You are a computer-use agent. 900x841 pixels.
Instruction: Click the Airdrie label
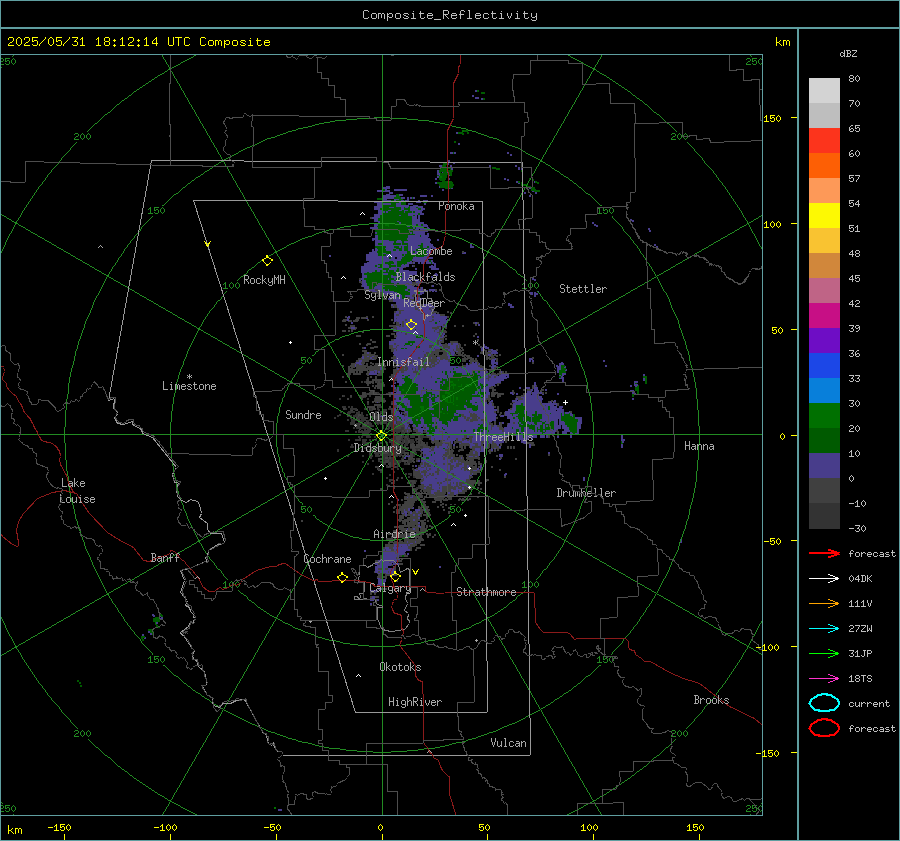394,534
